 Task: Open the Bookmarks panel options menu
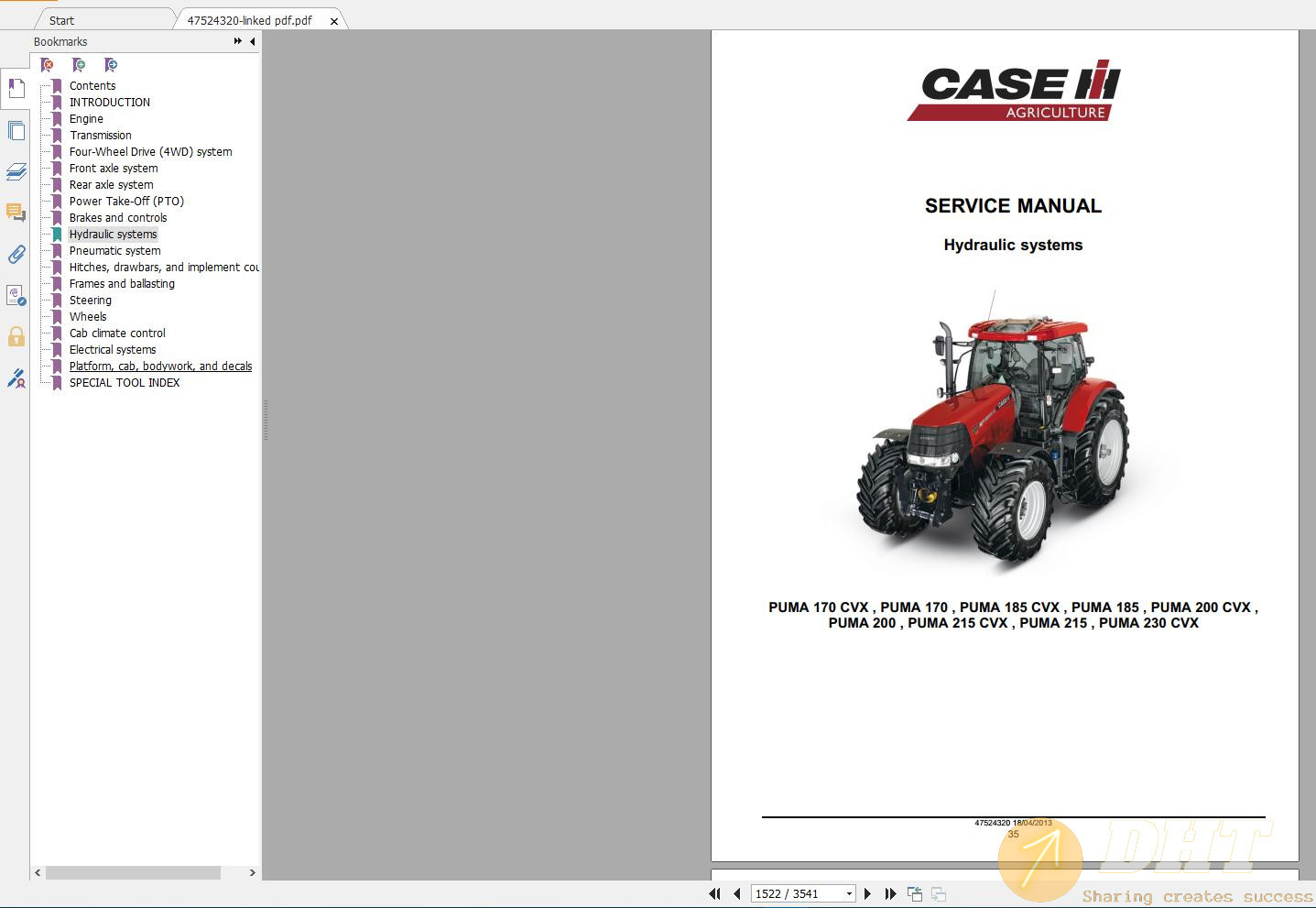pos(236,40)
